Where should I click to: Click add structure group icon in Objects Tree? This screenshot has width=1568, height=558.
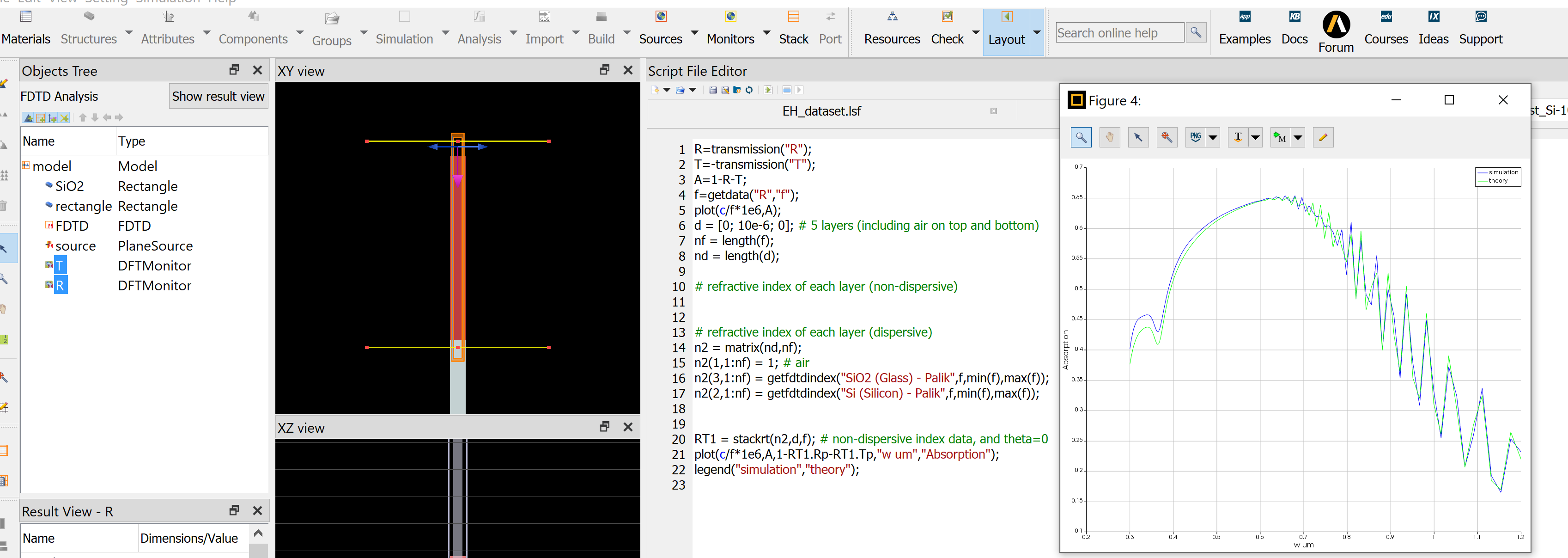coord(28,117)
